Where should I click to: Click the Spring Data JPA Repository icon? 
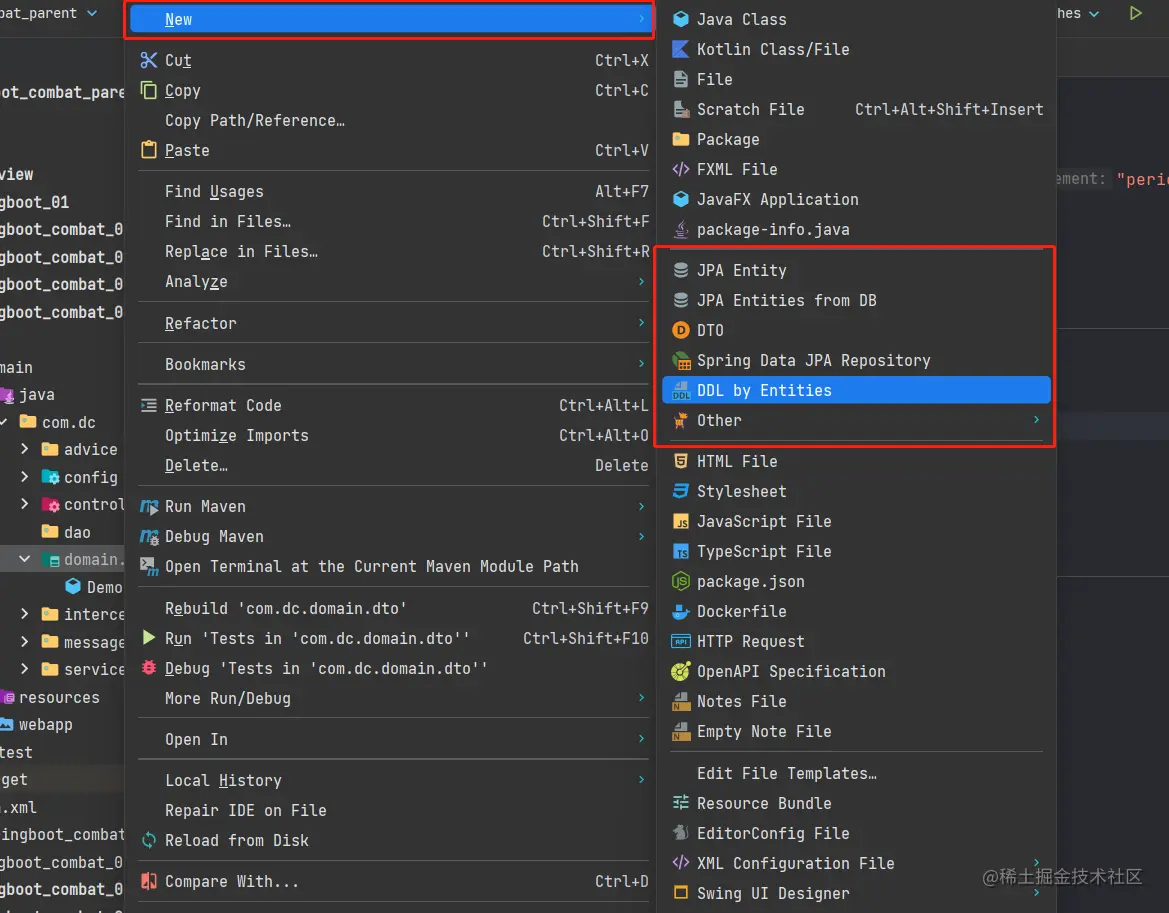681,361
